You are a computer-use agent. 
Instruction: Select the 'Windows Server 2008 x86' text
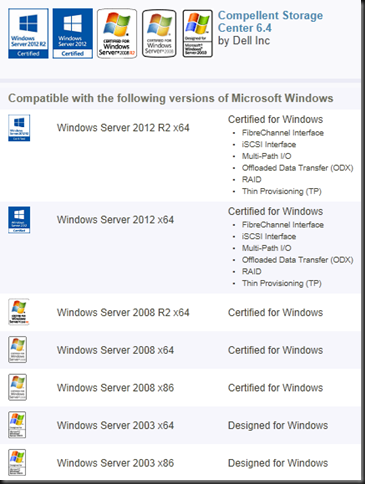[115, 388]
